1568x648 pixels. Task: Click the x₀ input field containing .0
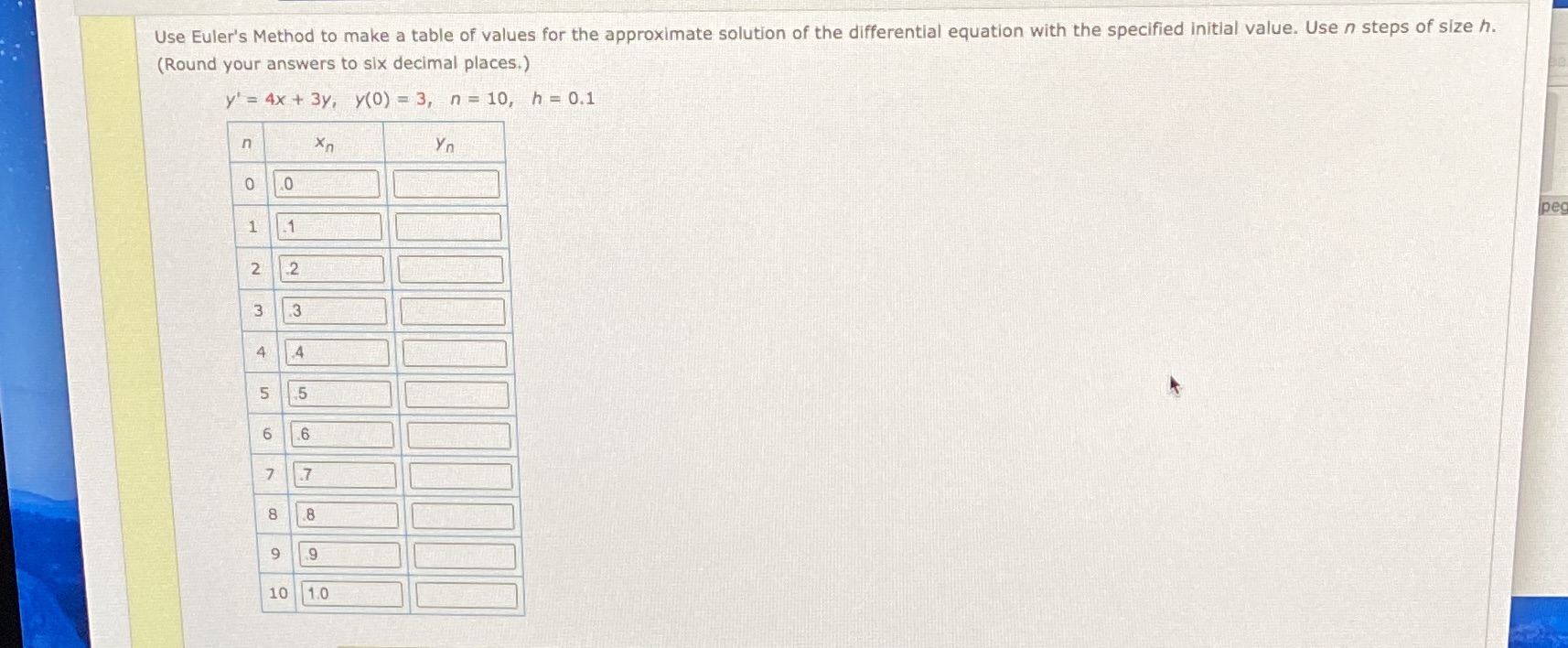(326, 184)
